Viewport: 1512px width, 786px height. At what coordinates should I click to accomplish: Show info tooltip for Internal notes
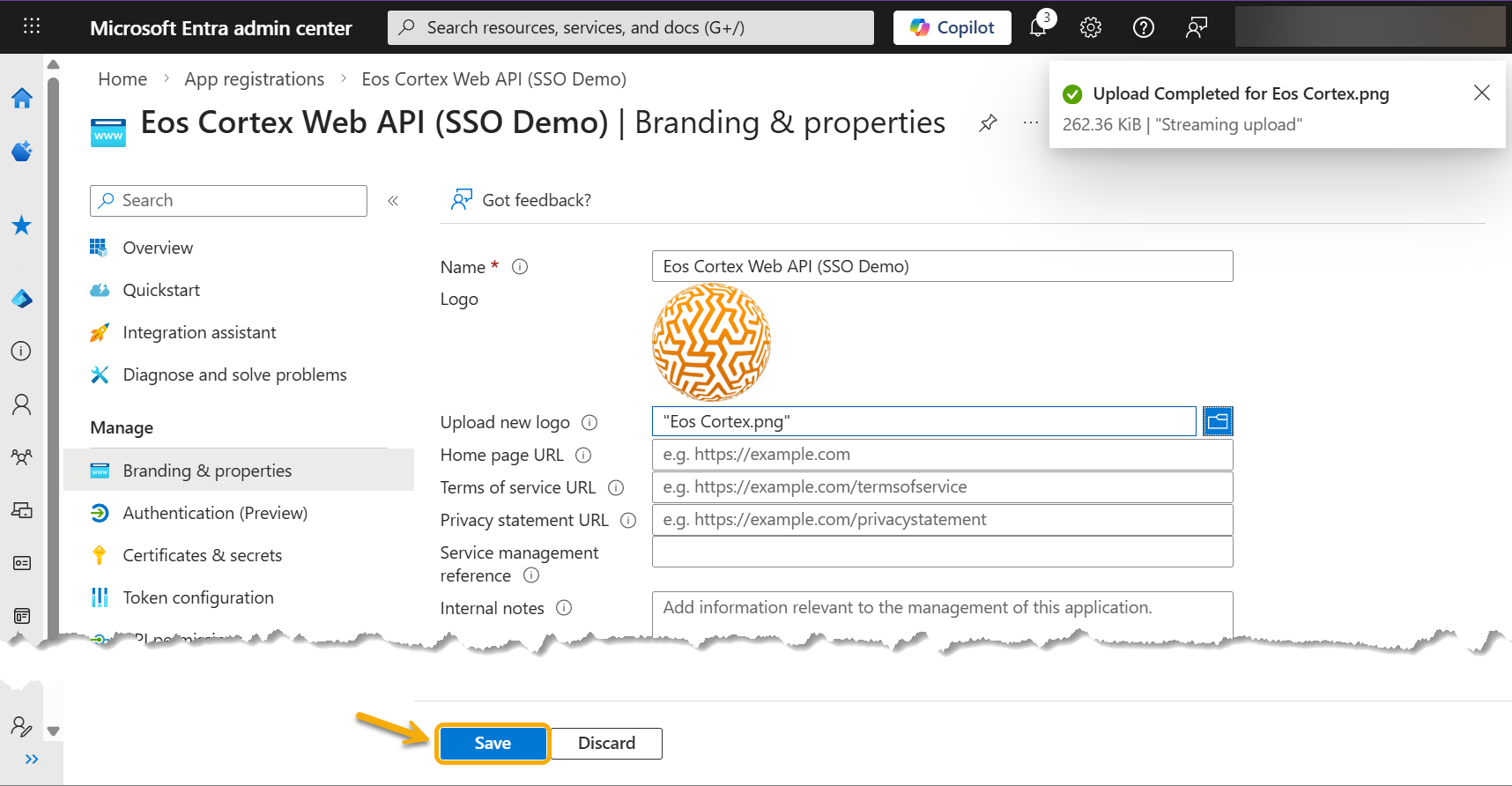[x=564, y=608]
